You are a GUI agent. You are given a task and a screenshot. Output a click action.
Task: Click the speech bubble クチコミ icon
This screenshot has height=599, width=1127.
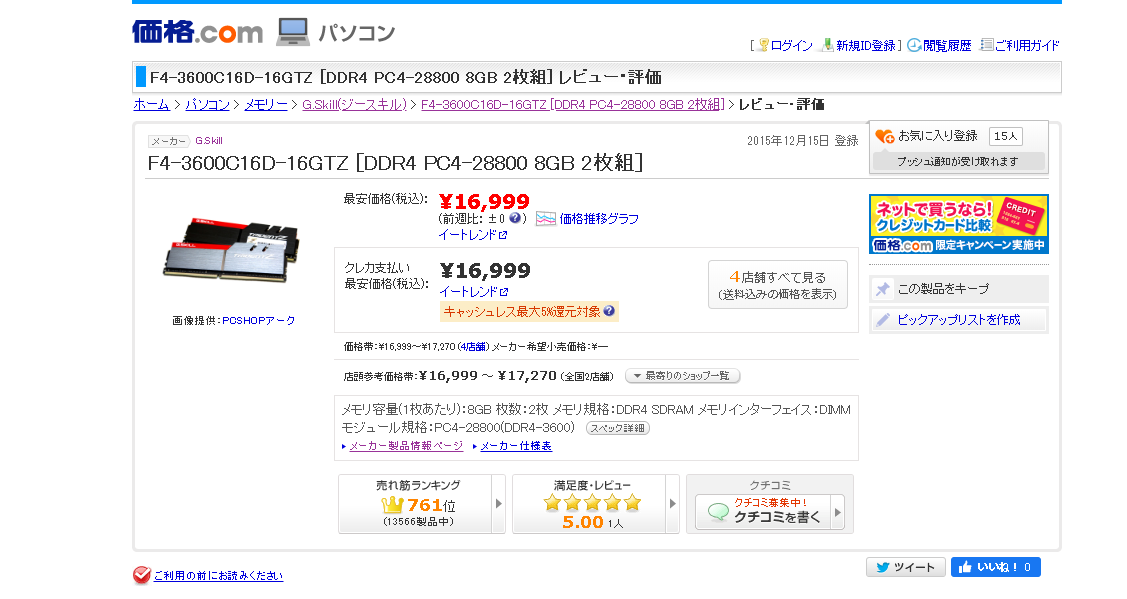pos(718,512)
